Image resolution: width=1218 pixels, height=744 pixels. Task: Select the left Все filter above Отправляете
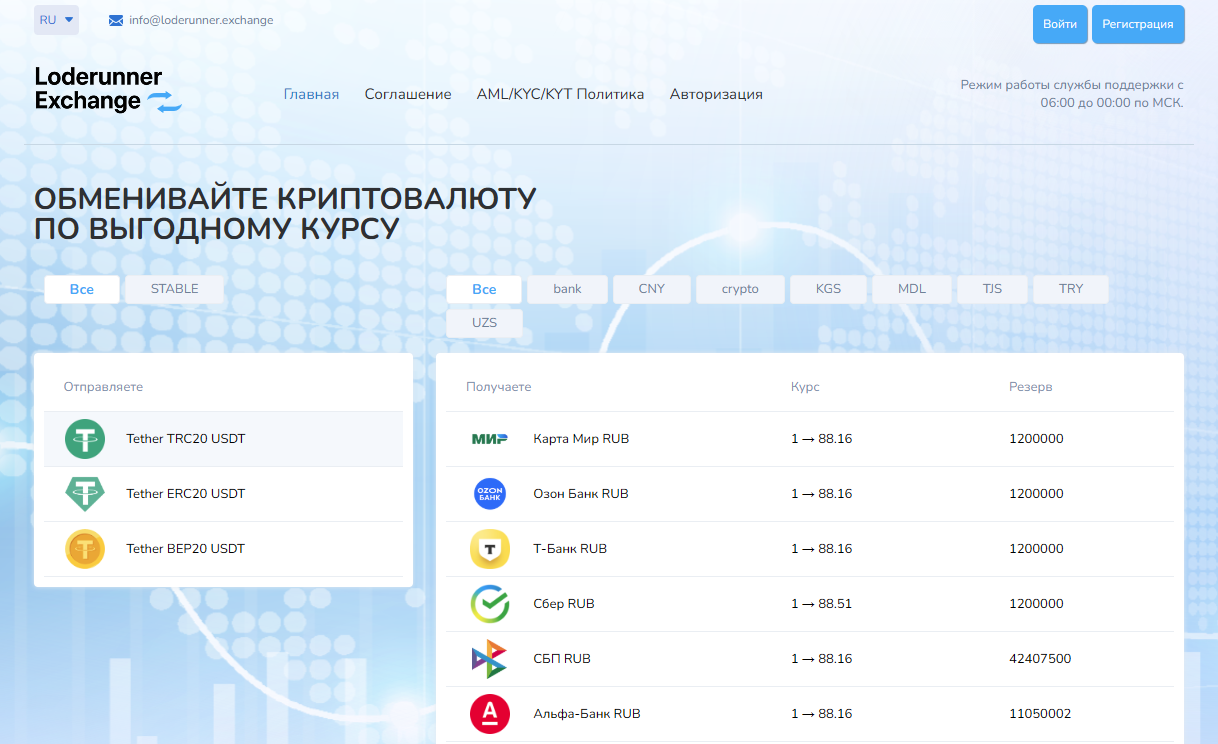click(x=82, y=289)
